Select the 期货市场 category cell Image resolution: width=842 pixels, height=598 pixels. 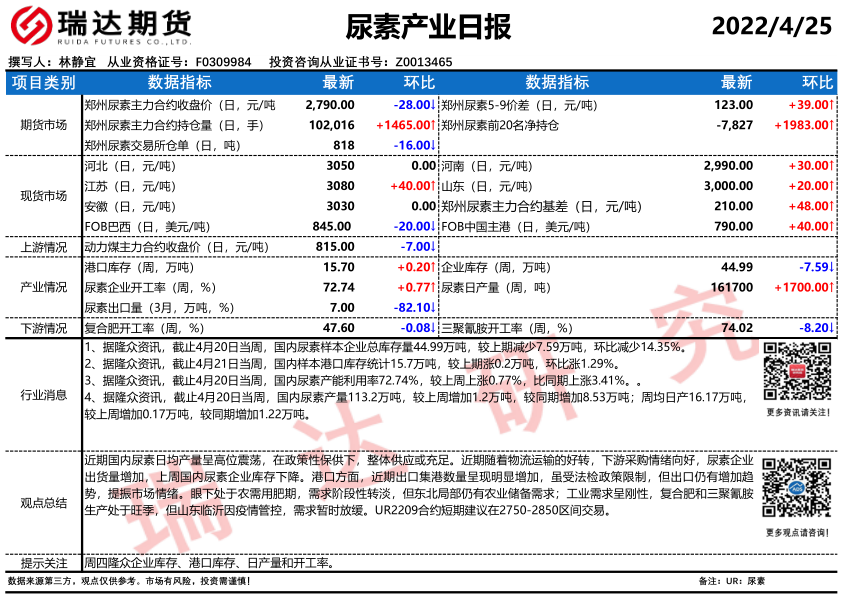point(42,125)
